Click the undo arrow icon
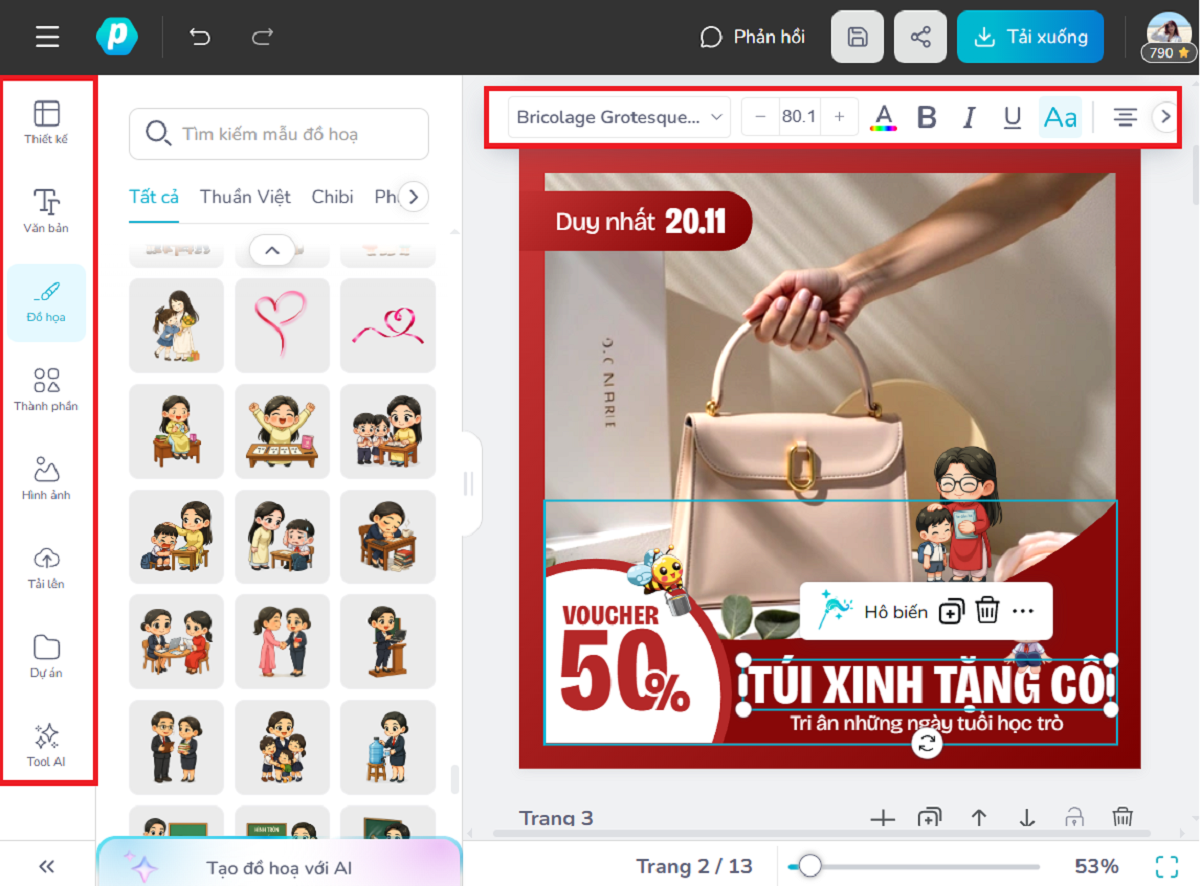 coord(200,37)
